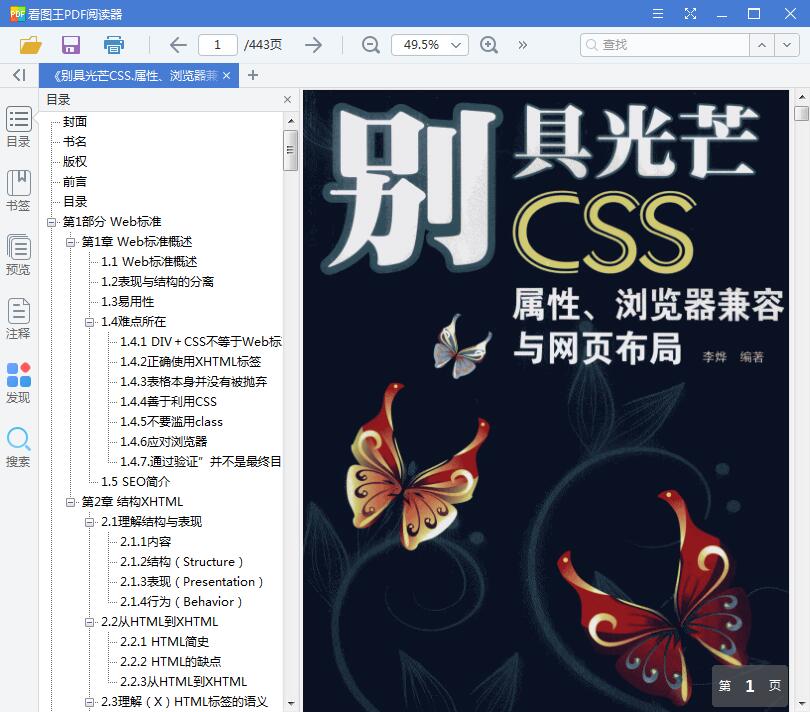This screenshot has height=712, width=810.
Task: Close the 目录 outline panel
Action: coord(287,100)
